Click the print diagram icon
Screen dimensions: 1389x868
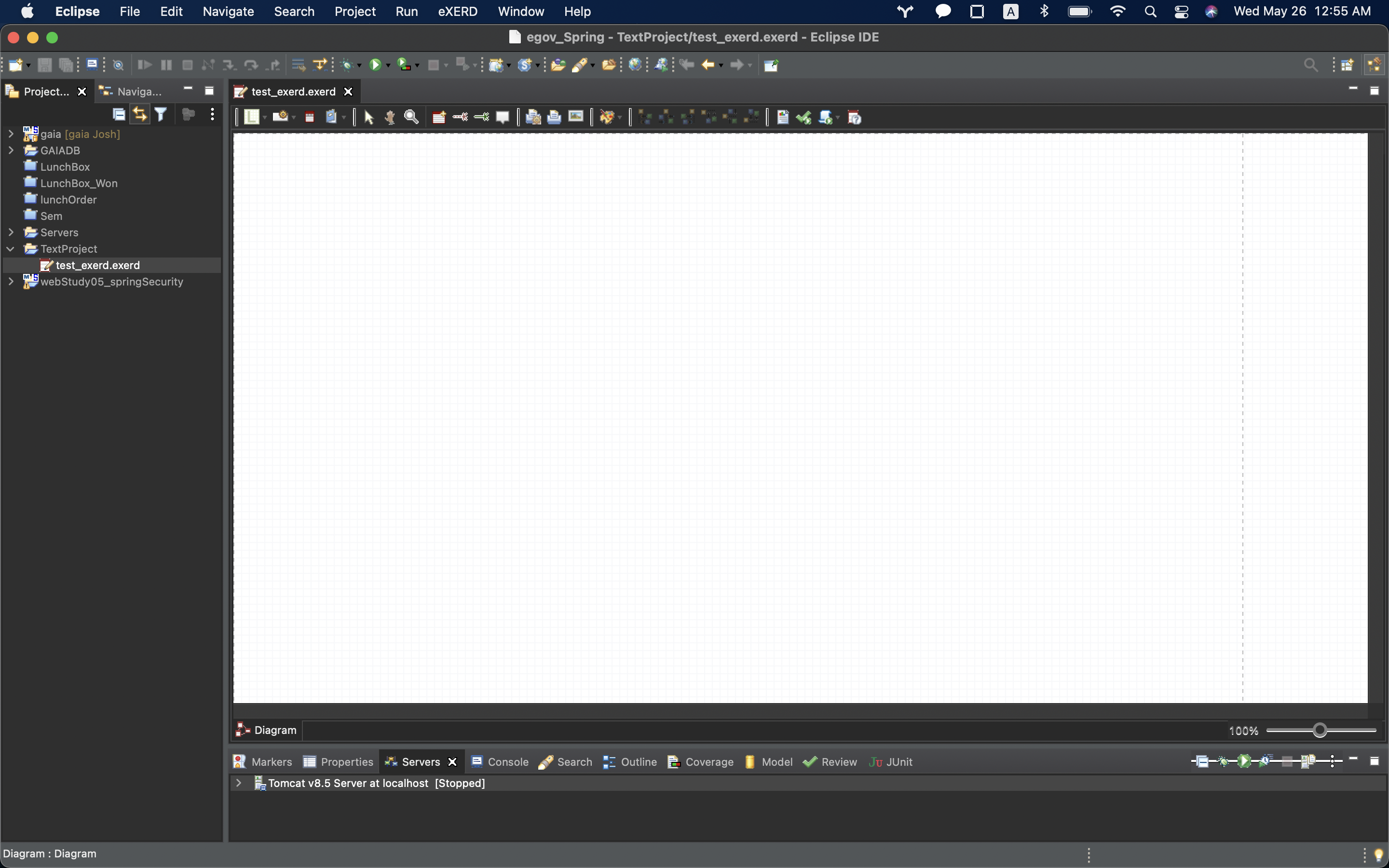[554, 118]
